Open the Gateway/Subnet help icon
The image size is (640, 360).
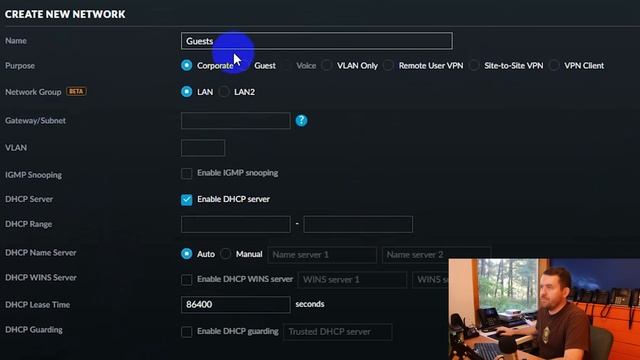click(301, 120)
